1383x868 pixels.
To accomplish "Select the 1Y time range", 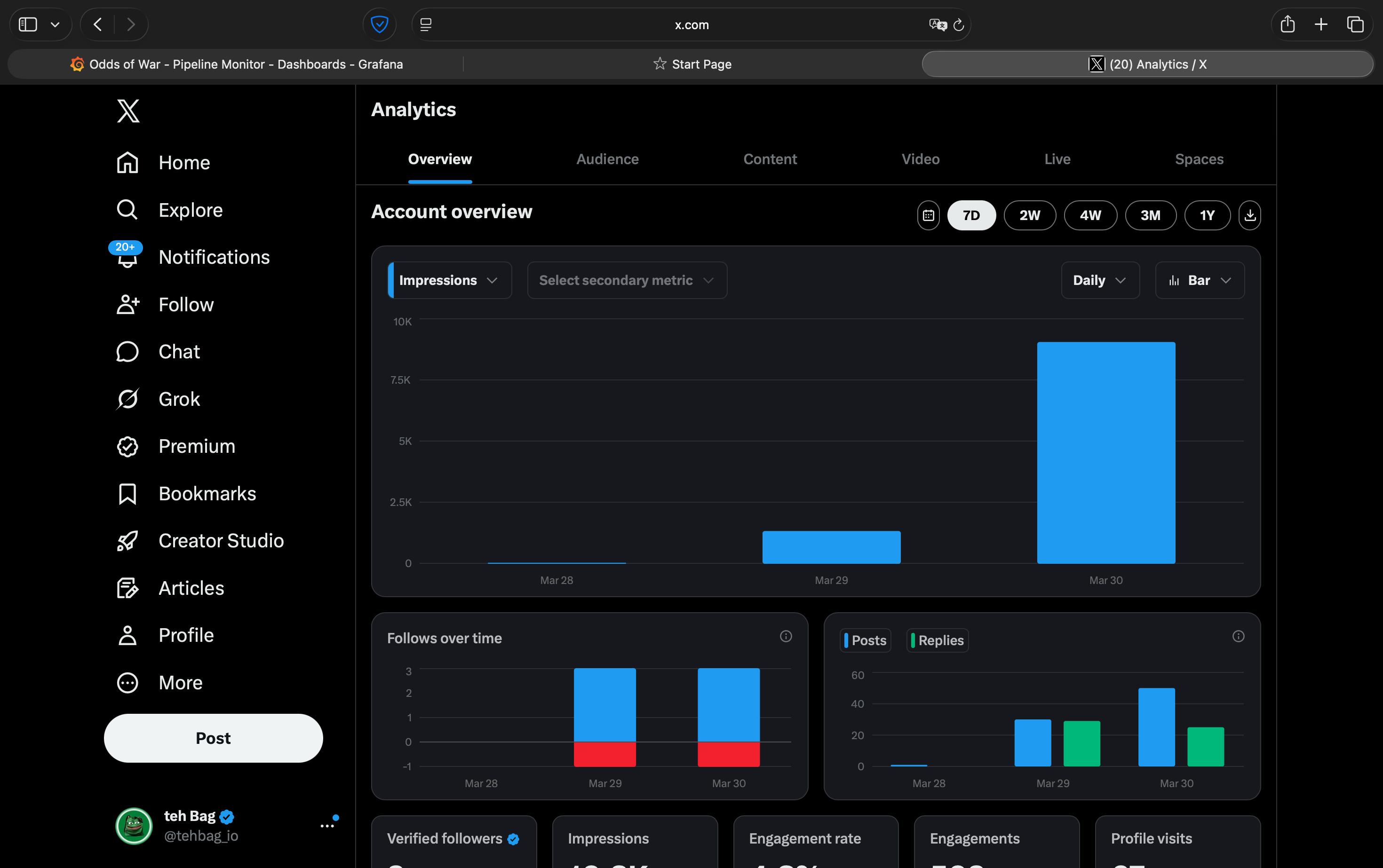I will 1207,215.
